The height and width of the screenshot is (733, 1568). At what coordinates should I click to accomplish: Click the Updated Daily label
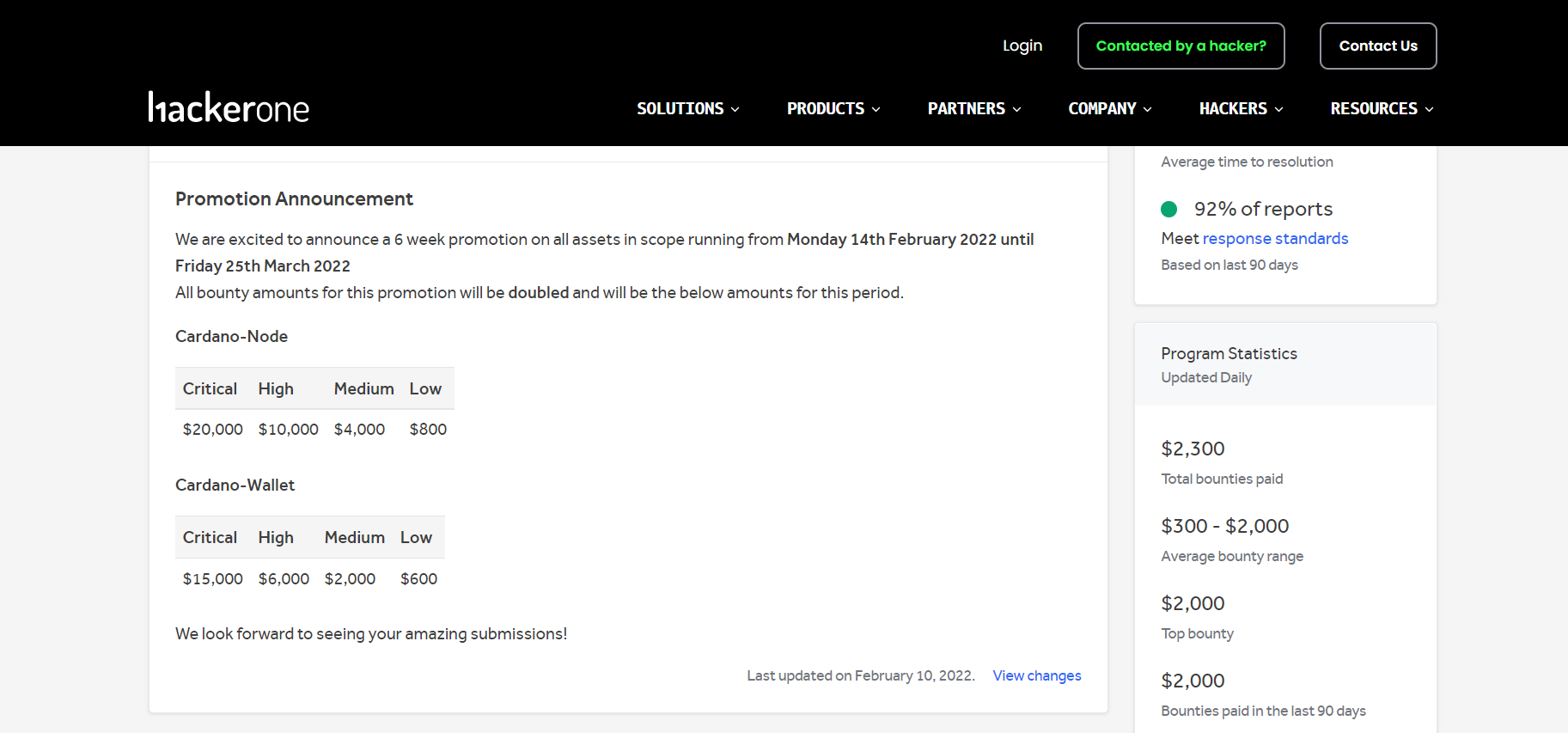[x=1206, y=377]
